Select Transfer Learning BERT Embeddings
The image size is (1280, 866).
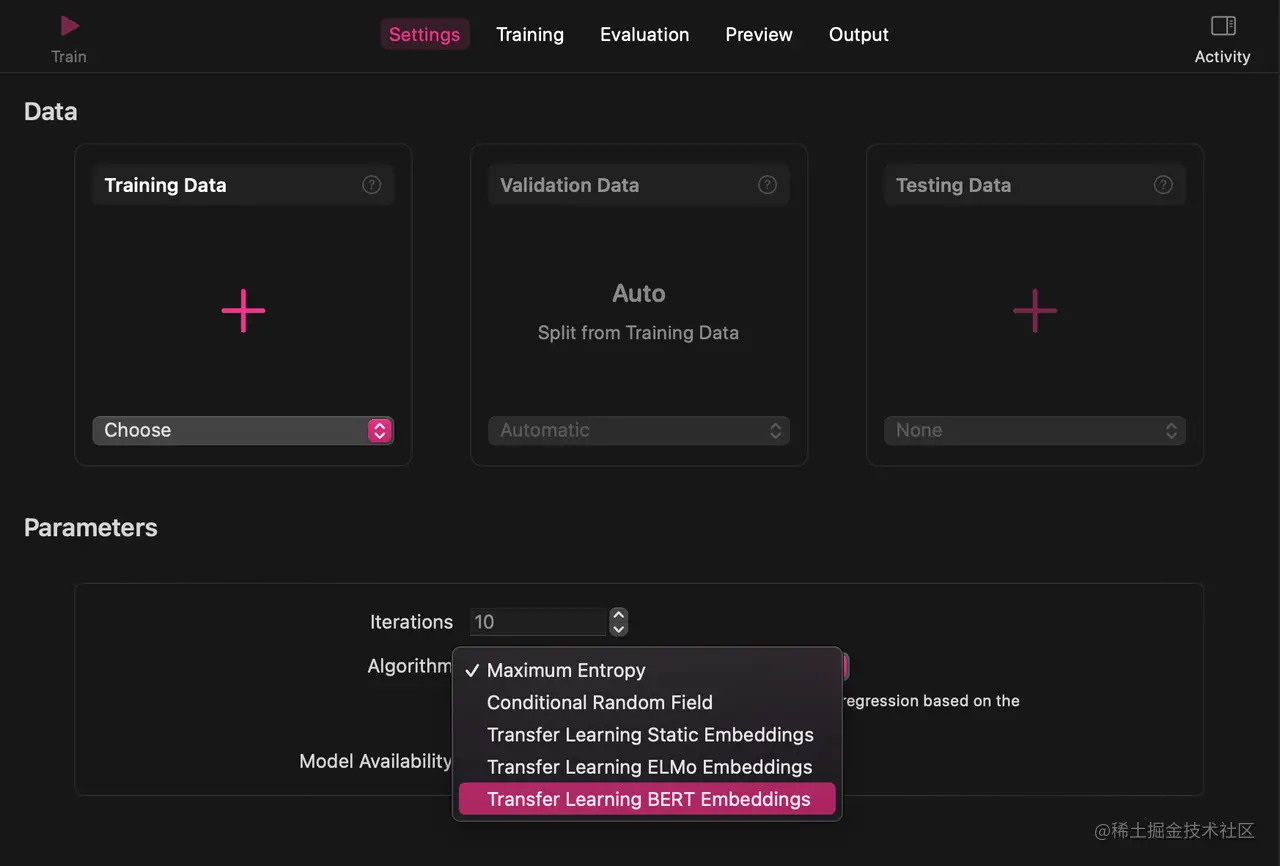[648, 799]
